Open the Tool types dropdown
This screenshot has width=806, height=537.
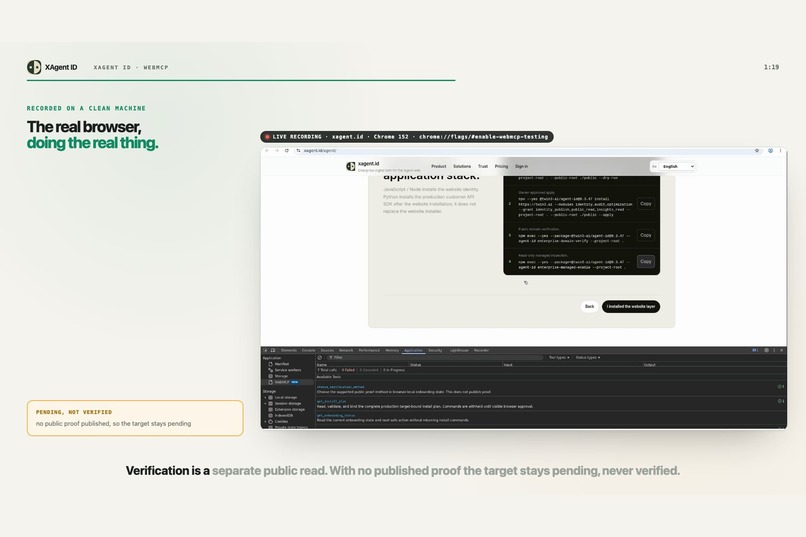[x=559, y=357]
